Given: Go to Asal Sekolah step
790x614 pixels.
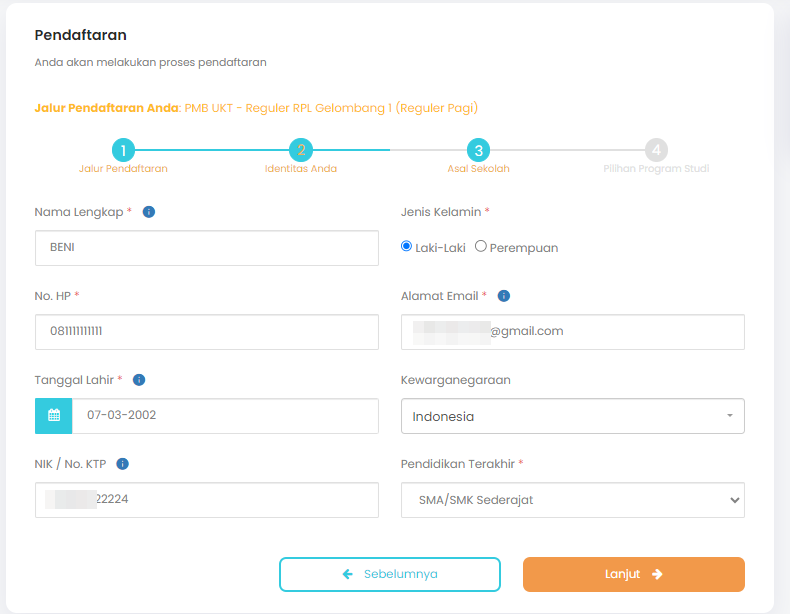Looking at the screenshot, I should click(479, 150).
